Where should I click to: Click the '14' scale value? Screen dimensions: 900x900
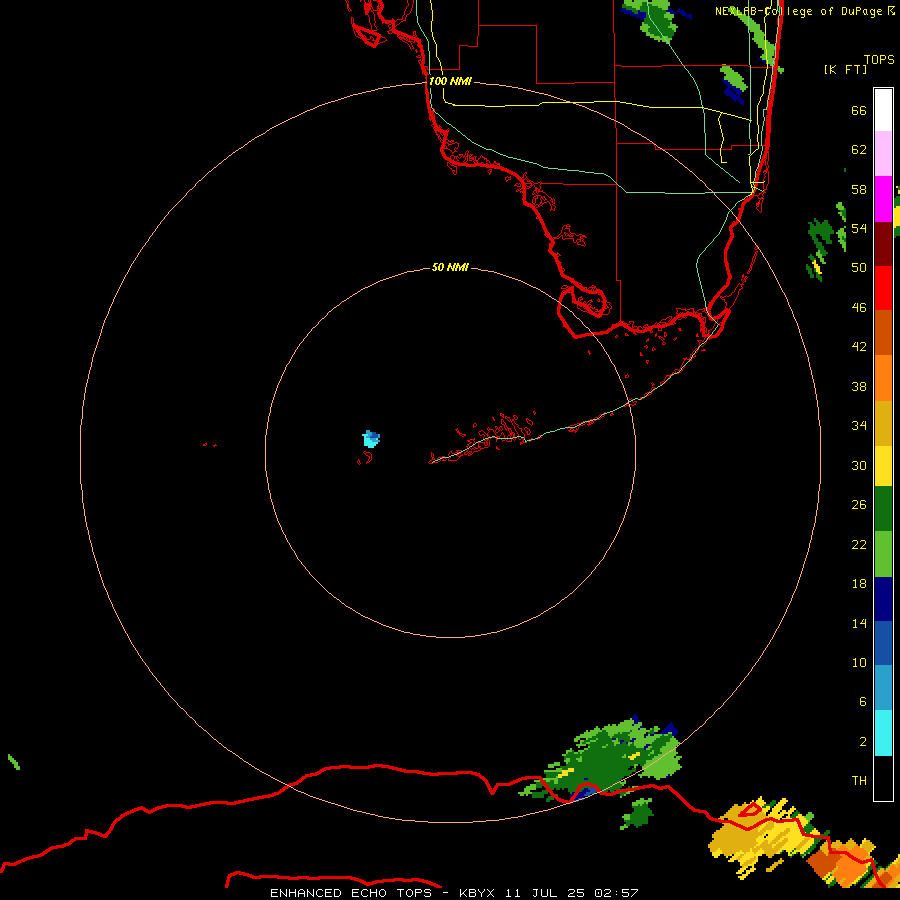point(859,623)
